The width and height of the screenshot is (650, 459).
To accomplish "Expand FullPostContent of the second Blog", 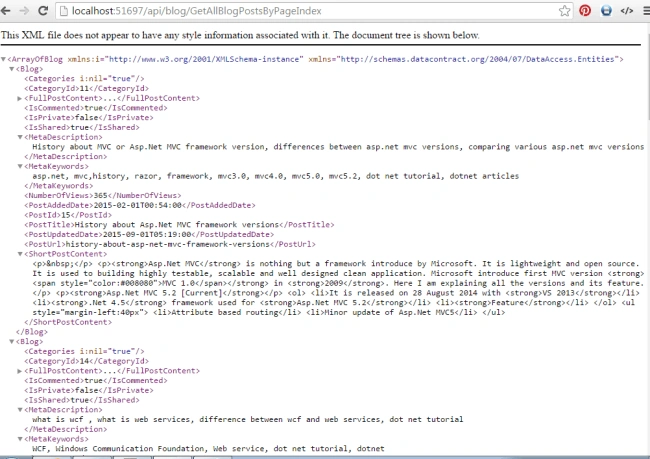I will (19, 371).
